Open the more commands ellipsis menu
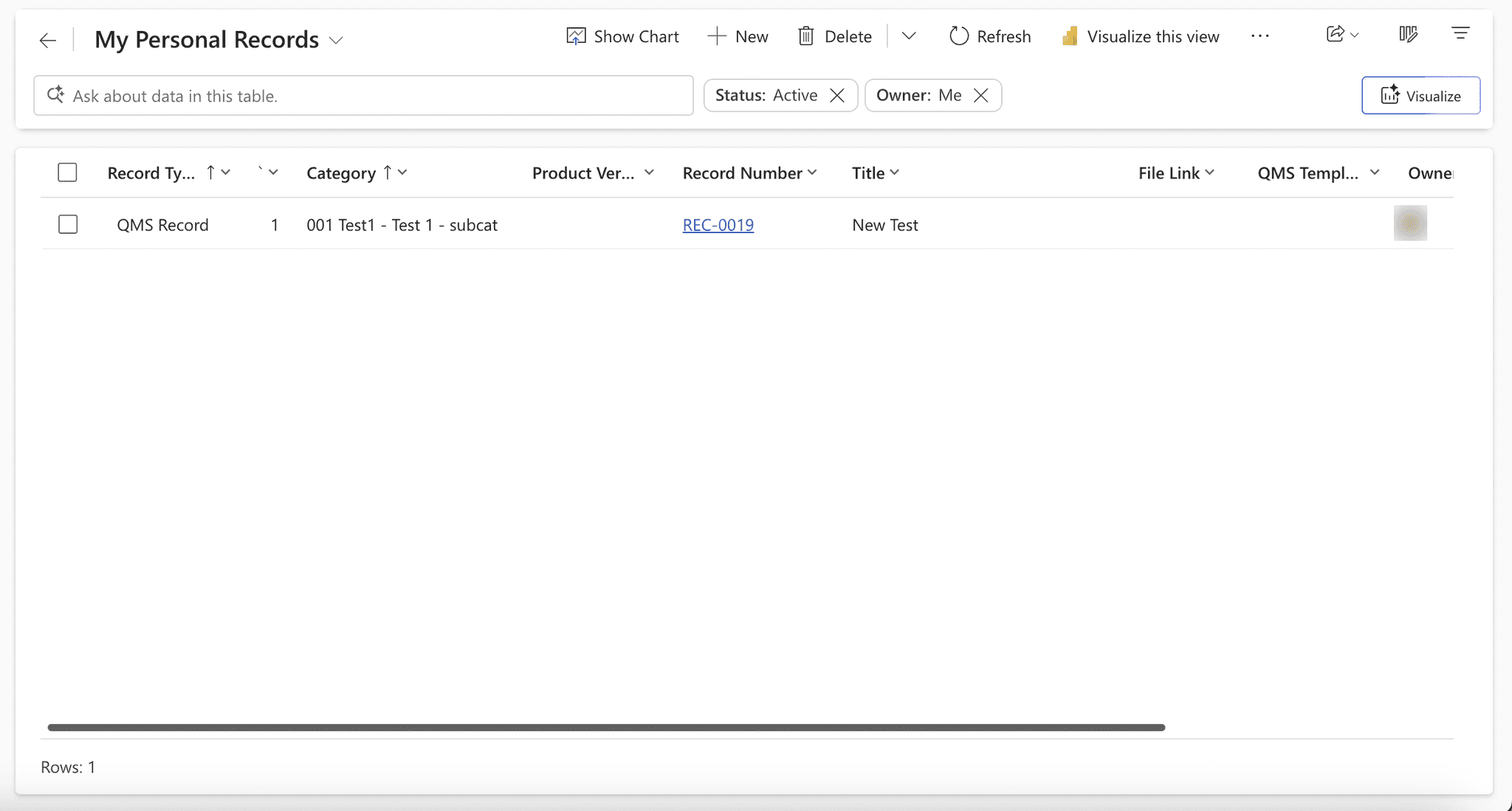Screen dimensions: 1512x811 [1260, 36]
